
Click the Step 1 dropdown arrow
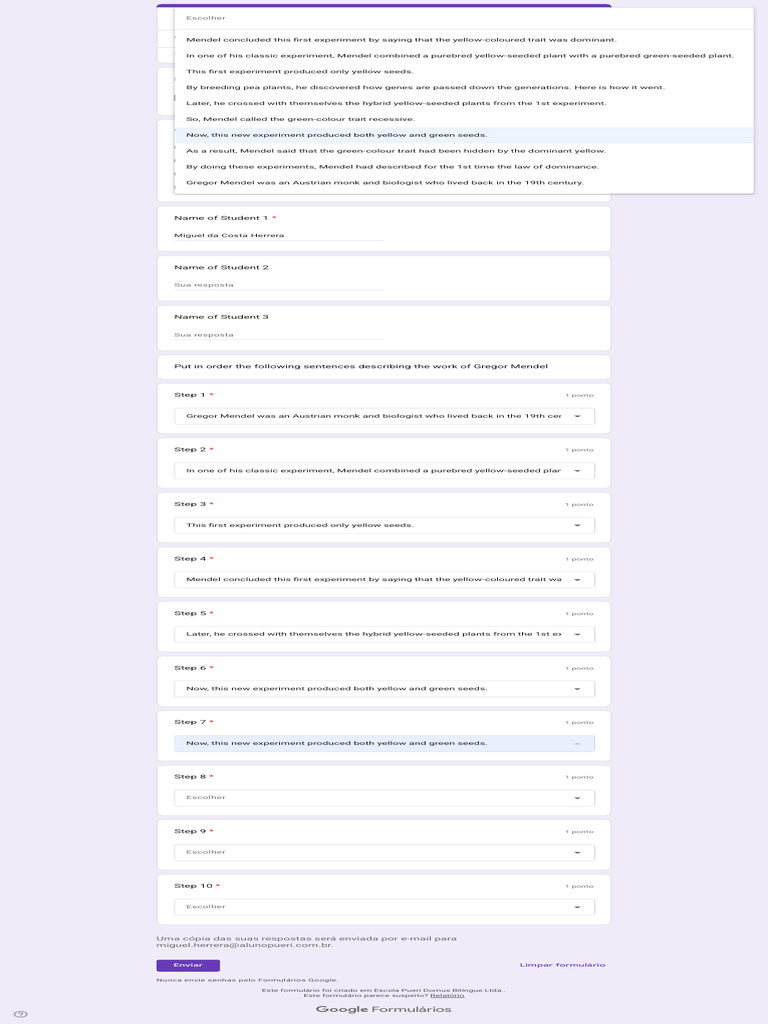pyautogui.click(x=577, y=416)
